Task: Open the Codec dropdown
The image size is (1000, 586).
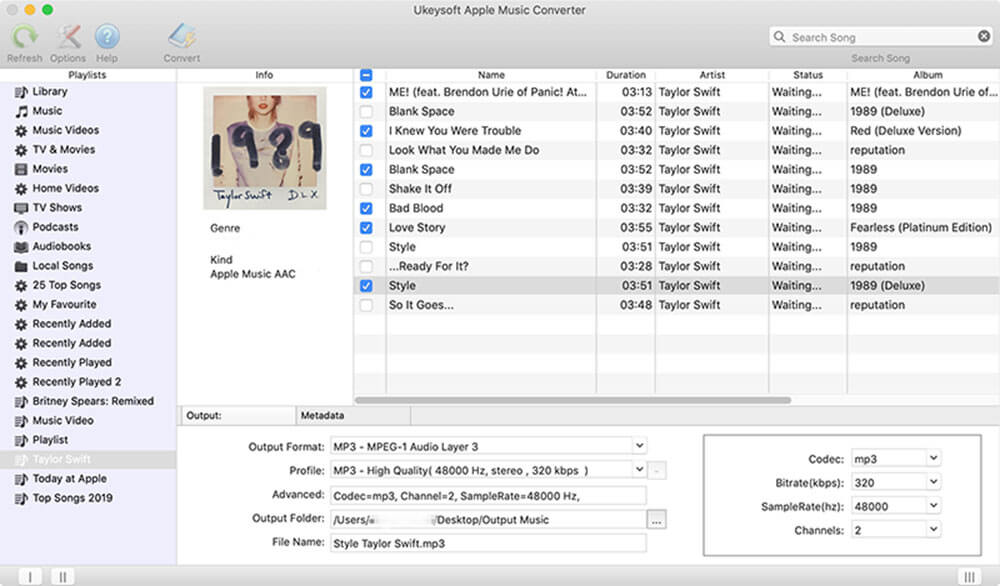Action: pos(933,458)
